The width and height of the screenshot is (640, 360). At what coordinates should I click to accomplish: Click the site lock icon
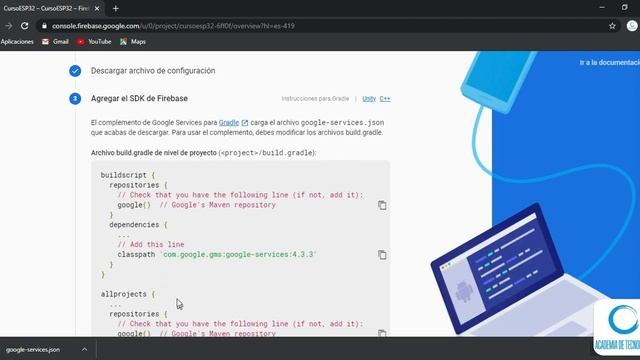click(44, 26)
